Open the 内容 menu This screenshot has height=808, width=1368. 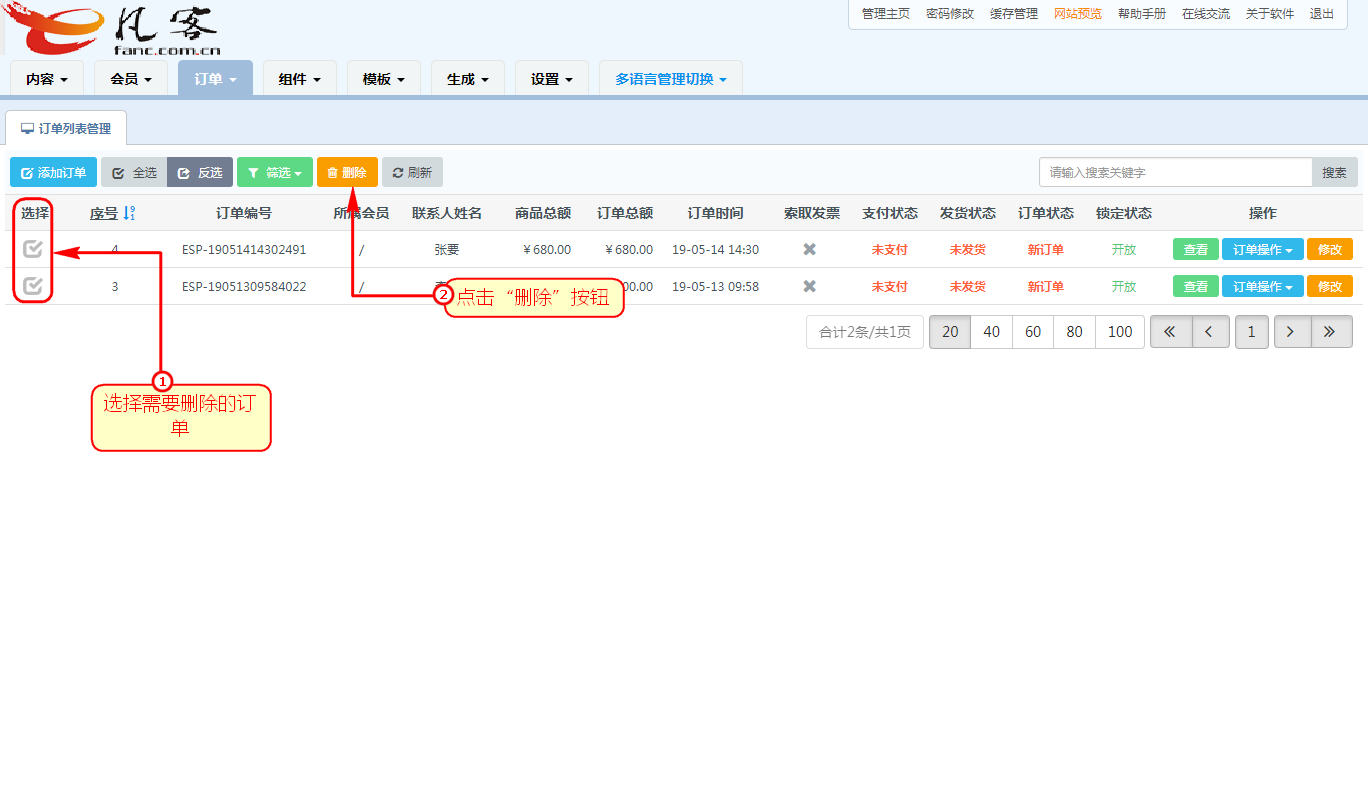pyautogui.click(x=46, y=79)
